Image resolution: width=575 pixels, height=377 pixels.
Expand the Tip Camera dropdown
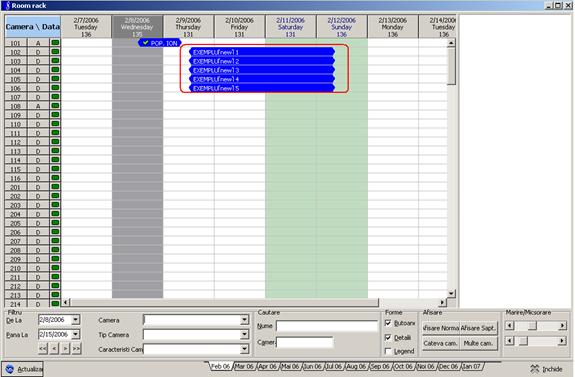245,334
